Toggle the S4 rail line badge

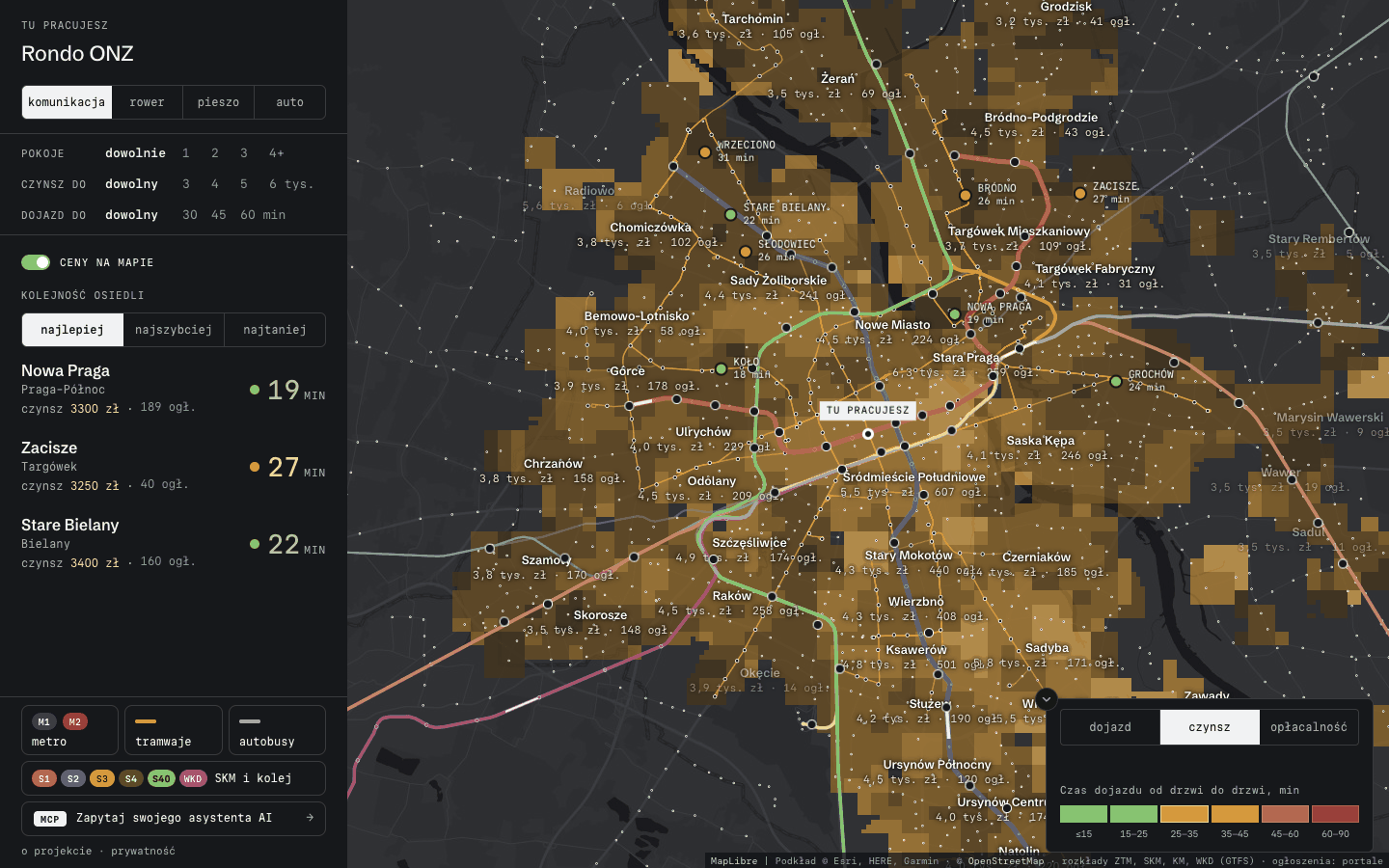pos(131,778)
